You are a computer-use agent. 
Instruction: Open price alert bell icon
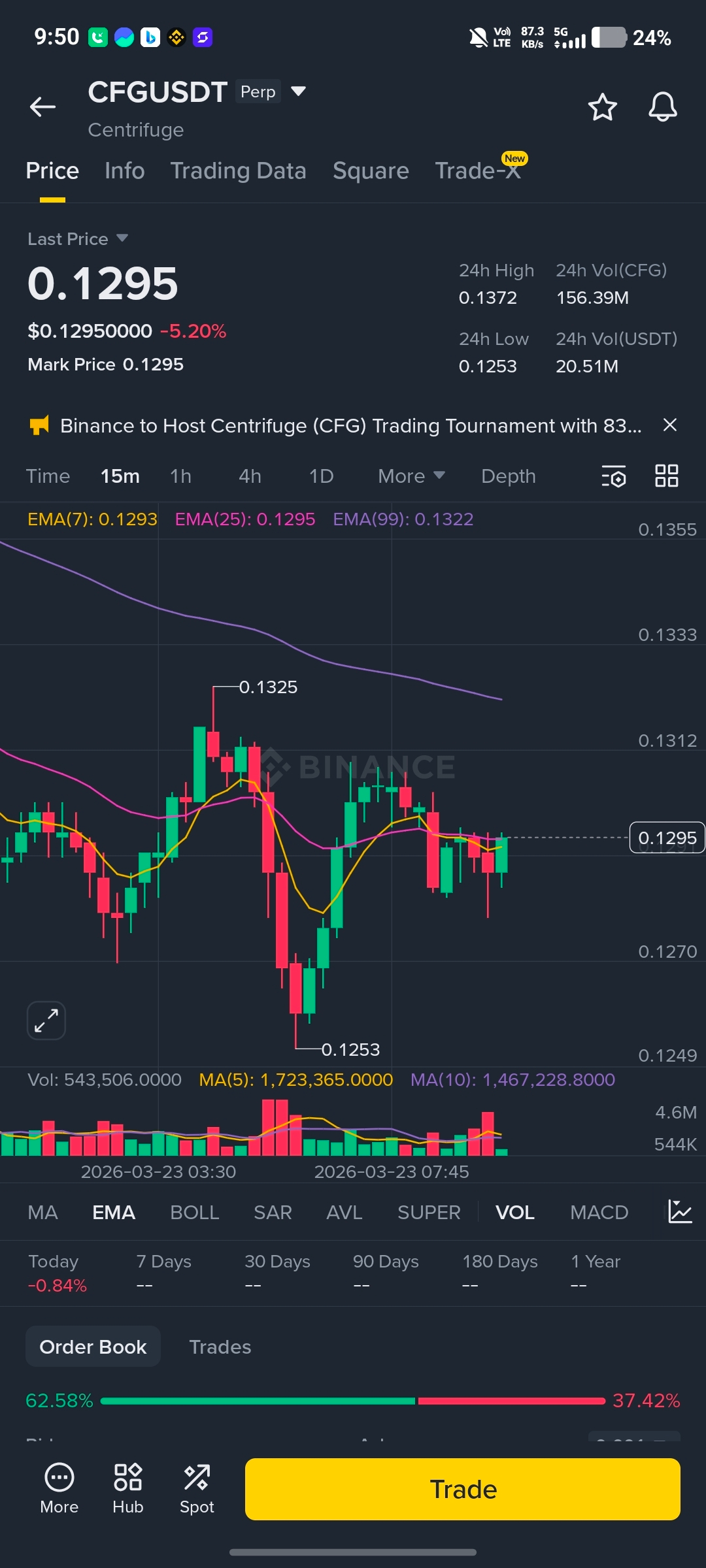click(662, 107)
